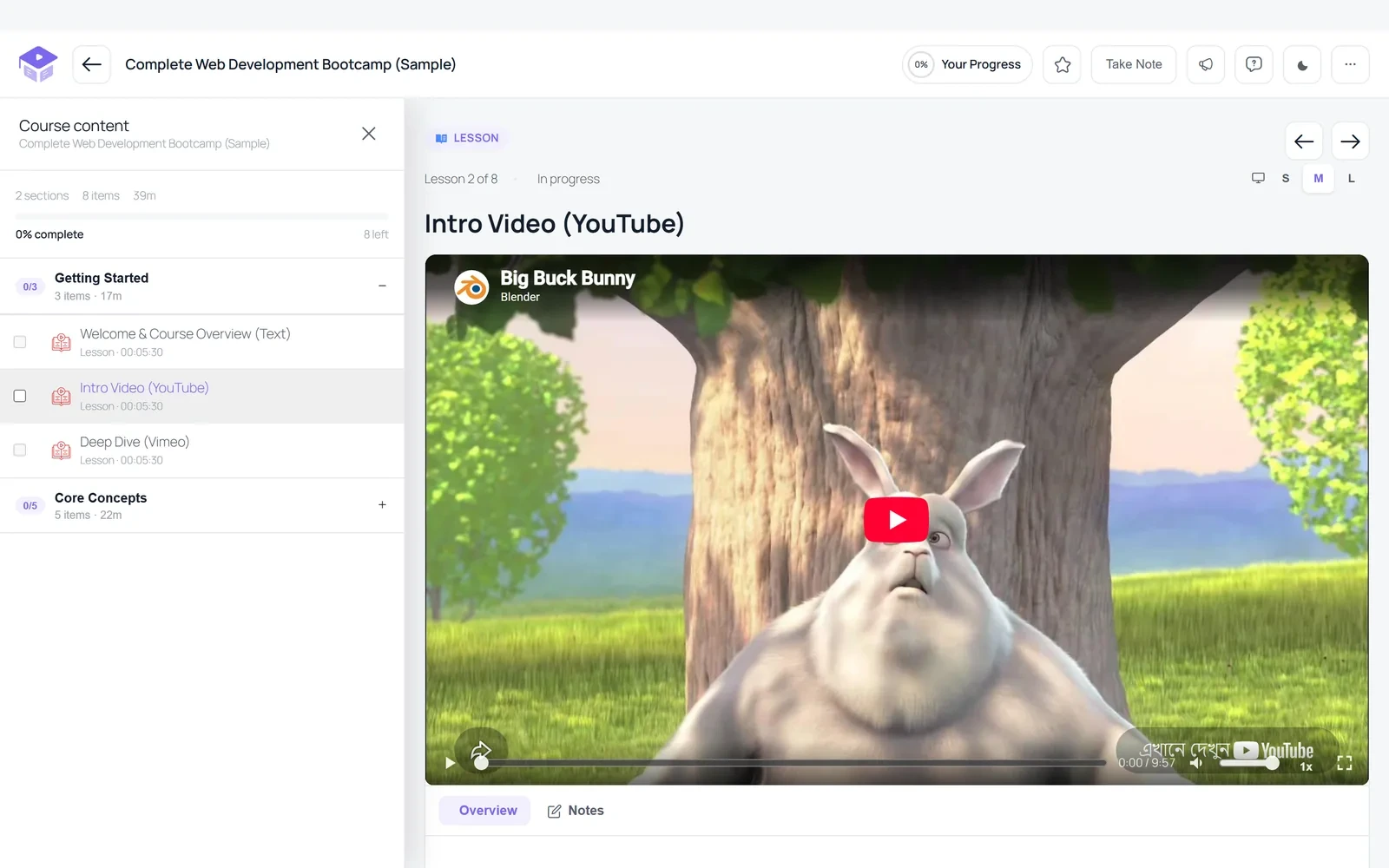Click the LESSON badge book icon
Viewport: 1389px width, 868px height.
441,138
